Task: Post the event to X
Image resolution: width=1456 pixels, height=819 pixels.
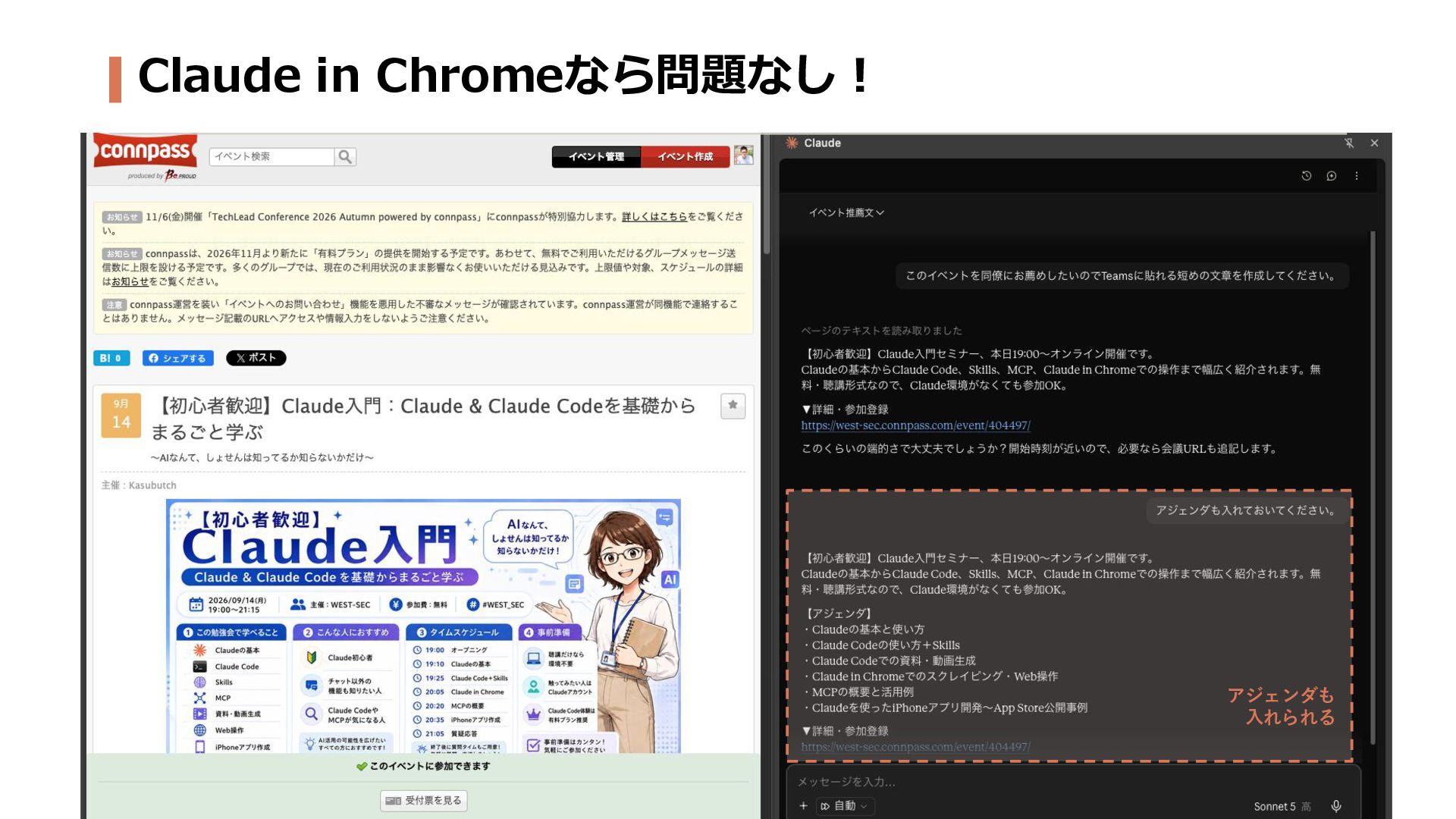Action: click(256, 358)
